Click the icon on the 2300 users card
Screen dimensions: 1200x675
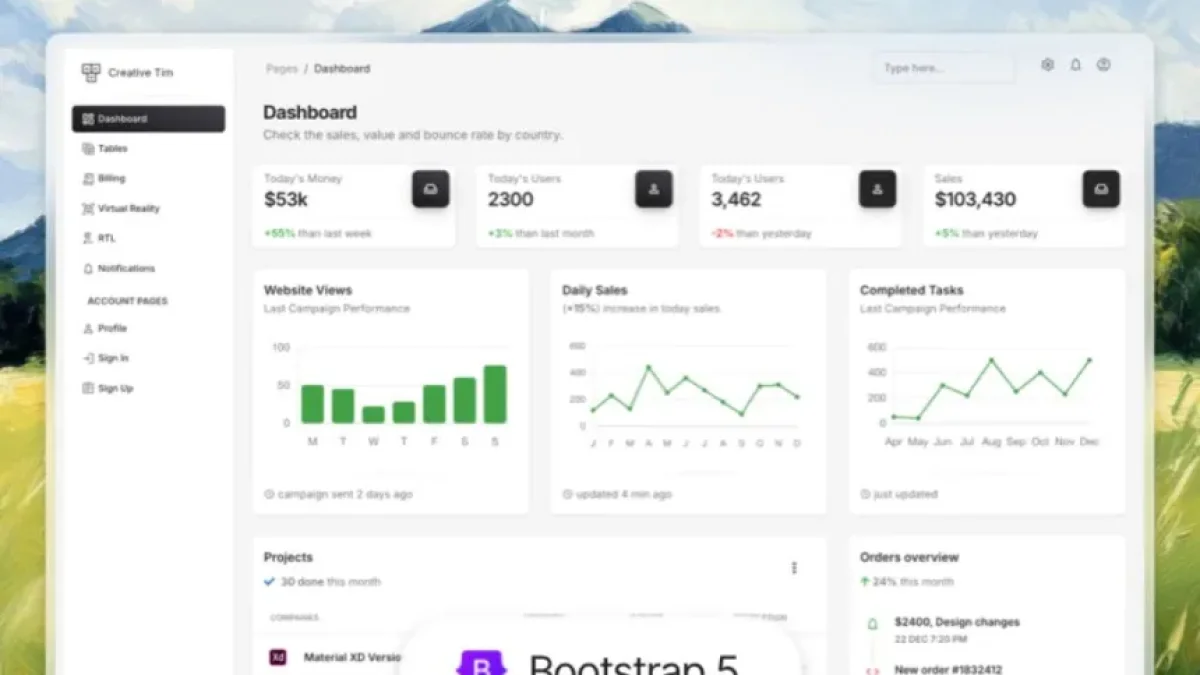(x=654, y=189)
